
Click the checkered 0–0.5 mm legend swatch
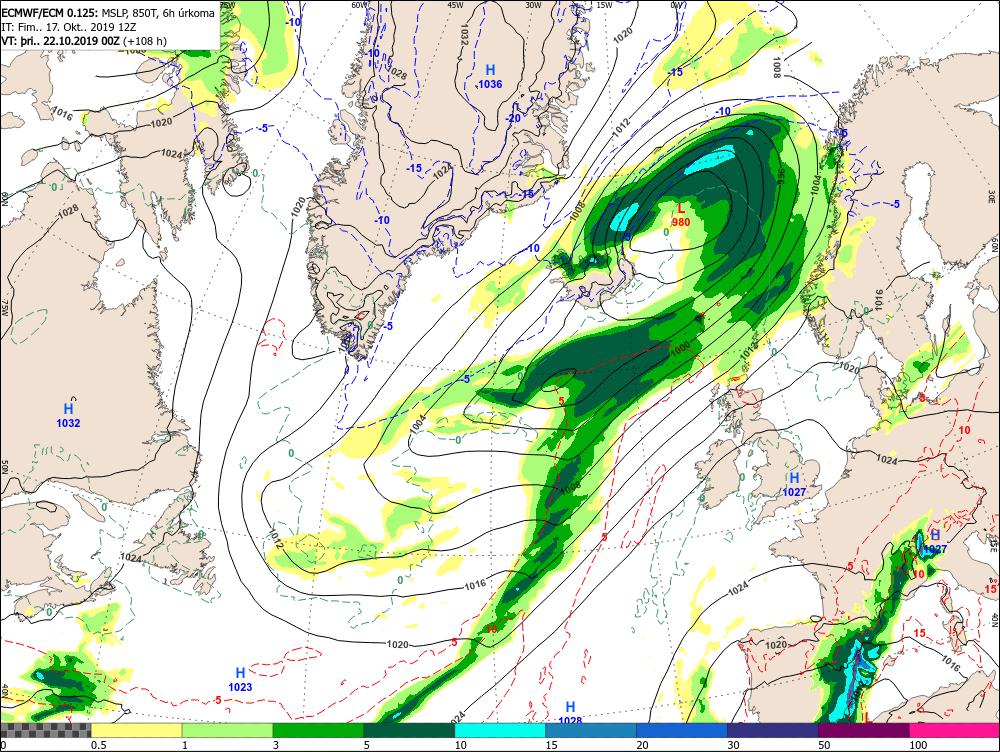46,730
